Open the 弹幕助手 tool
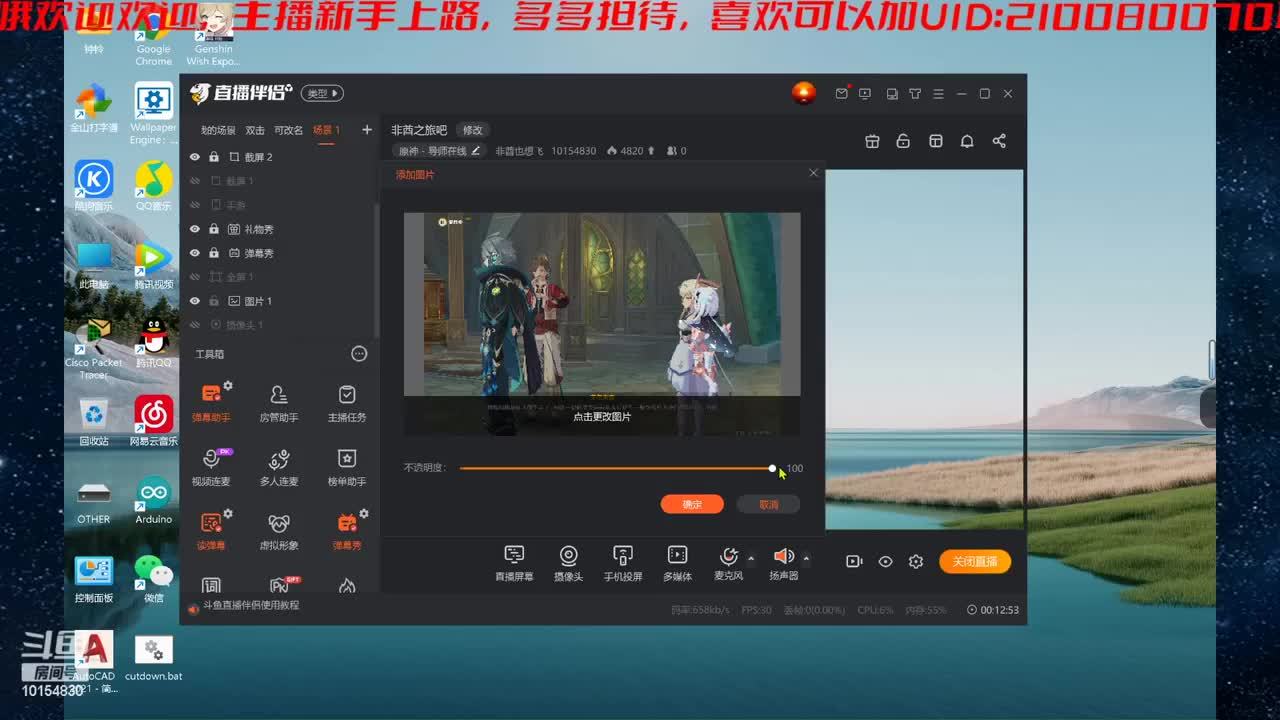The height and width of the screenshot is (720, 1280). tap(211, 402)
